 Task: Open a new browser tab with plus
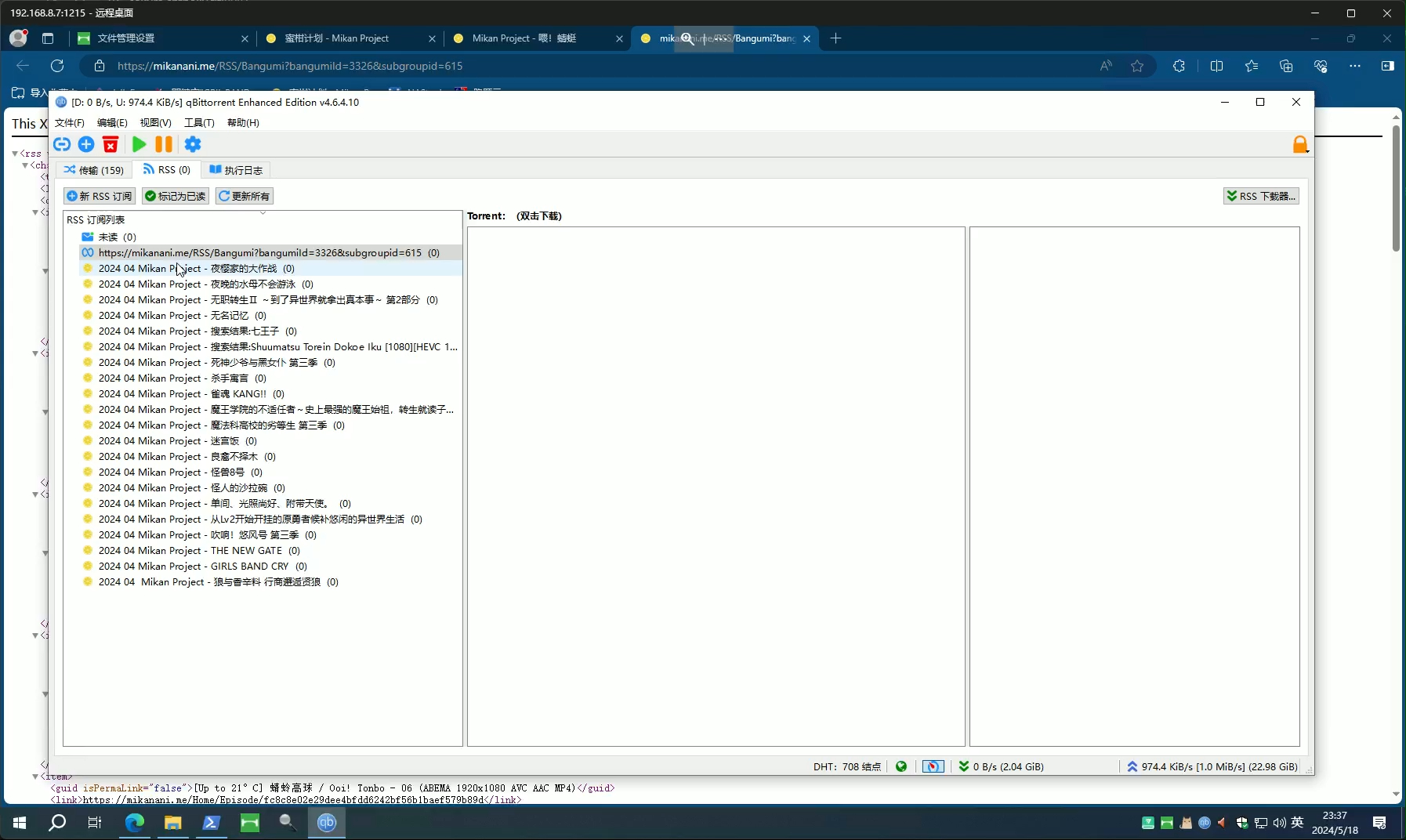835,38
